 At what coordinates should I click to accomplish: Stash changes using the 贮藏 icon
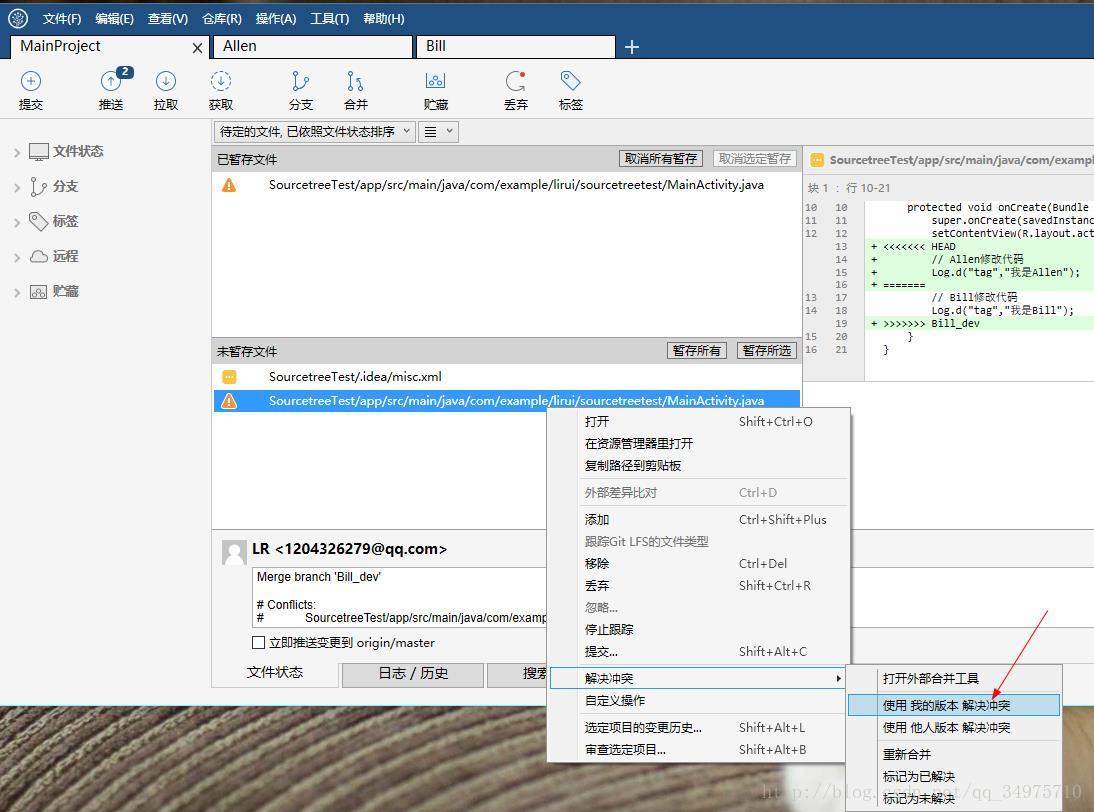[436, 89]
